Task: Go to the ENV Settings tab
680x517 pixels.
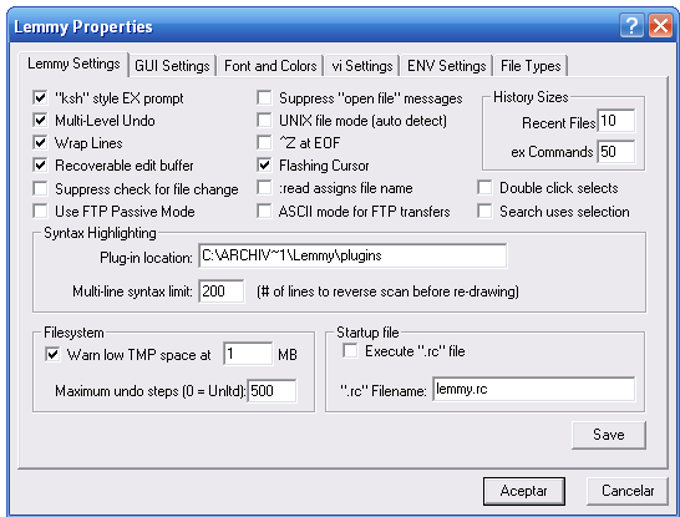Action: (x=446, y=66)
